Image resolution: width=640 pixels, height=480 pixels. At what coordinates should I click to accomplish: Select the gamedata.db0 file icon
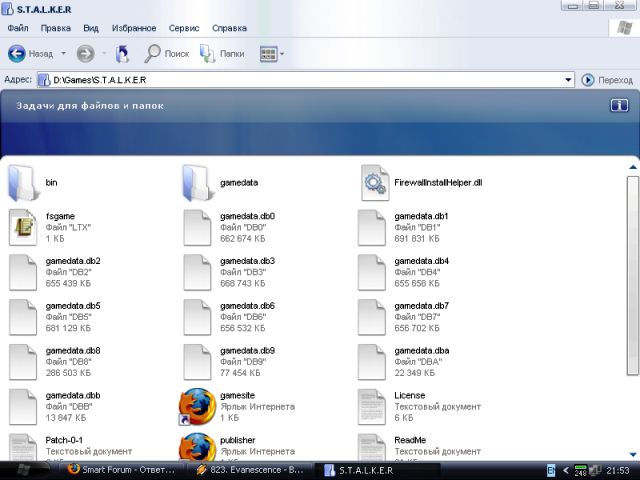[197, 227]
